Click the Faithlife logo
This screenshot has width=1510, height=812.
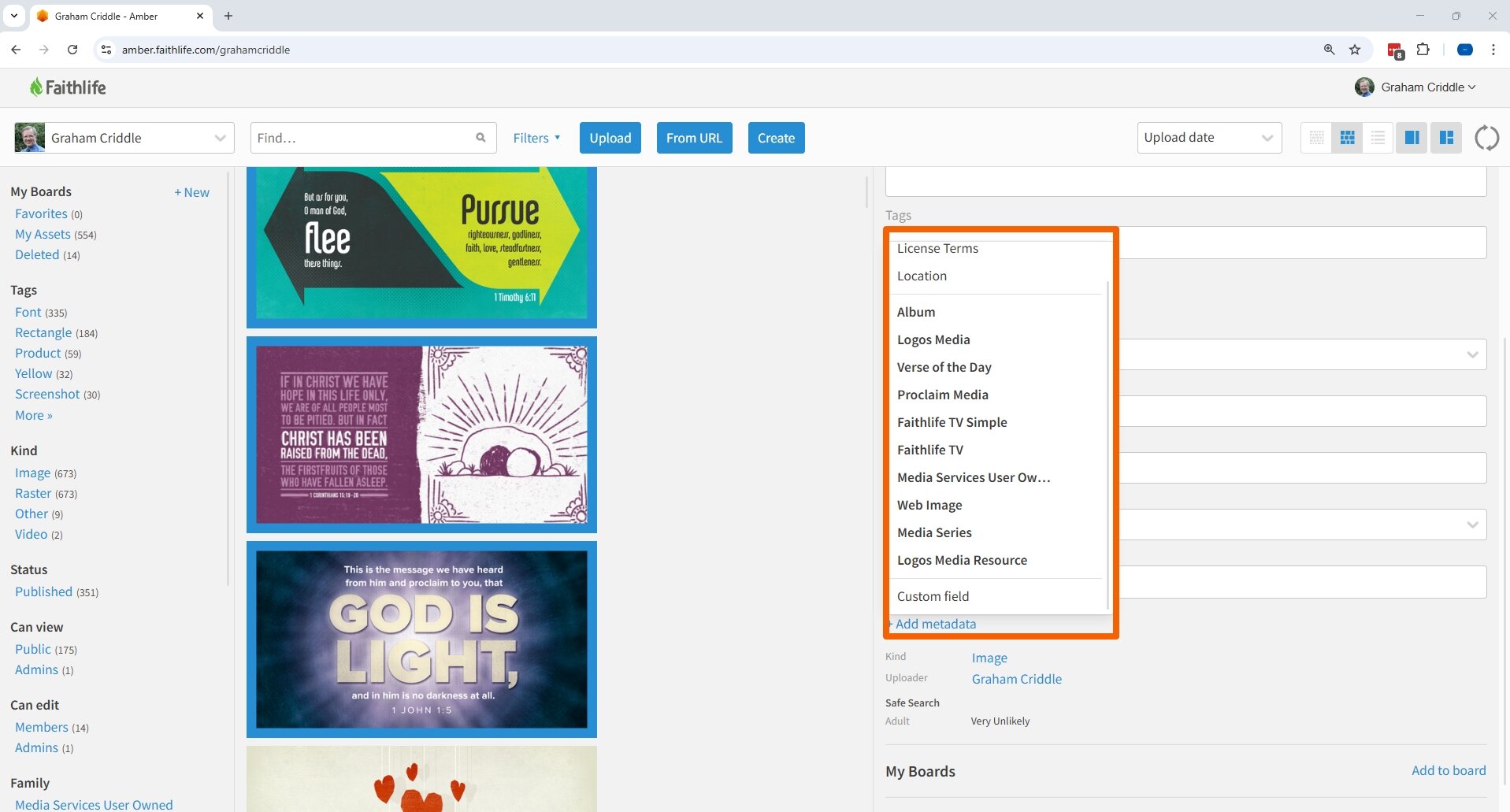[68, 87]
